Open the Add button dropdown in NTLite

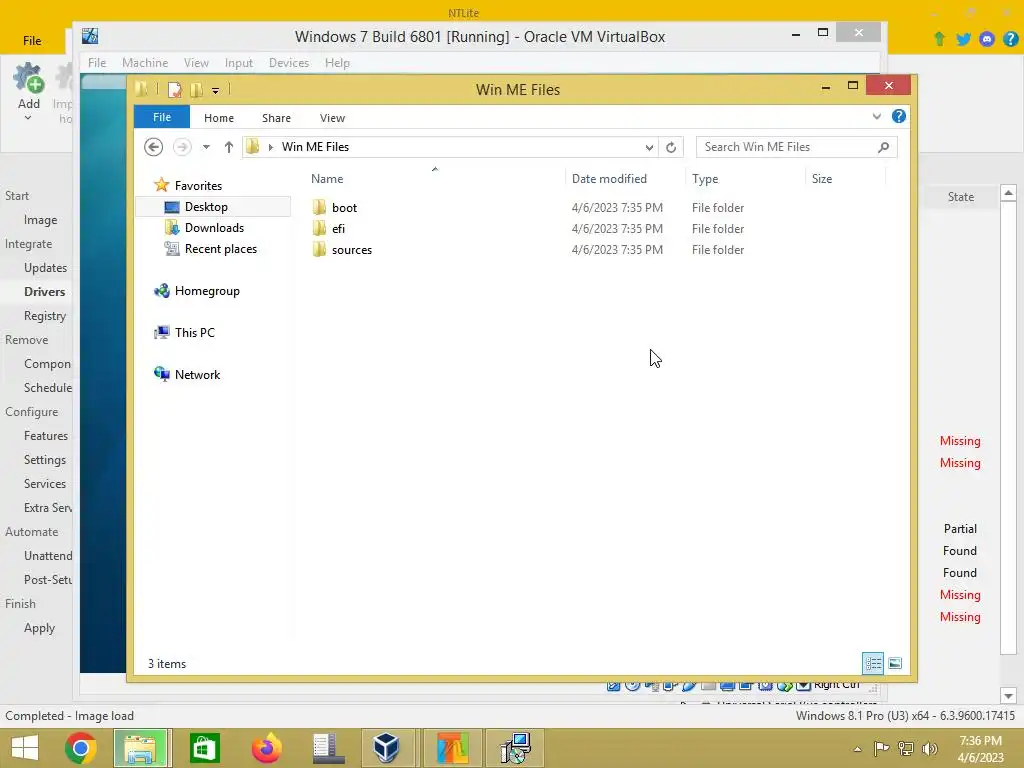pyautogui.click(x=28, y=118)
